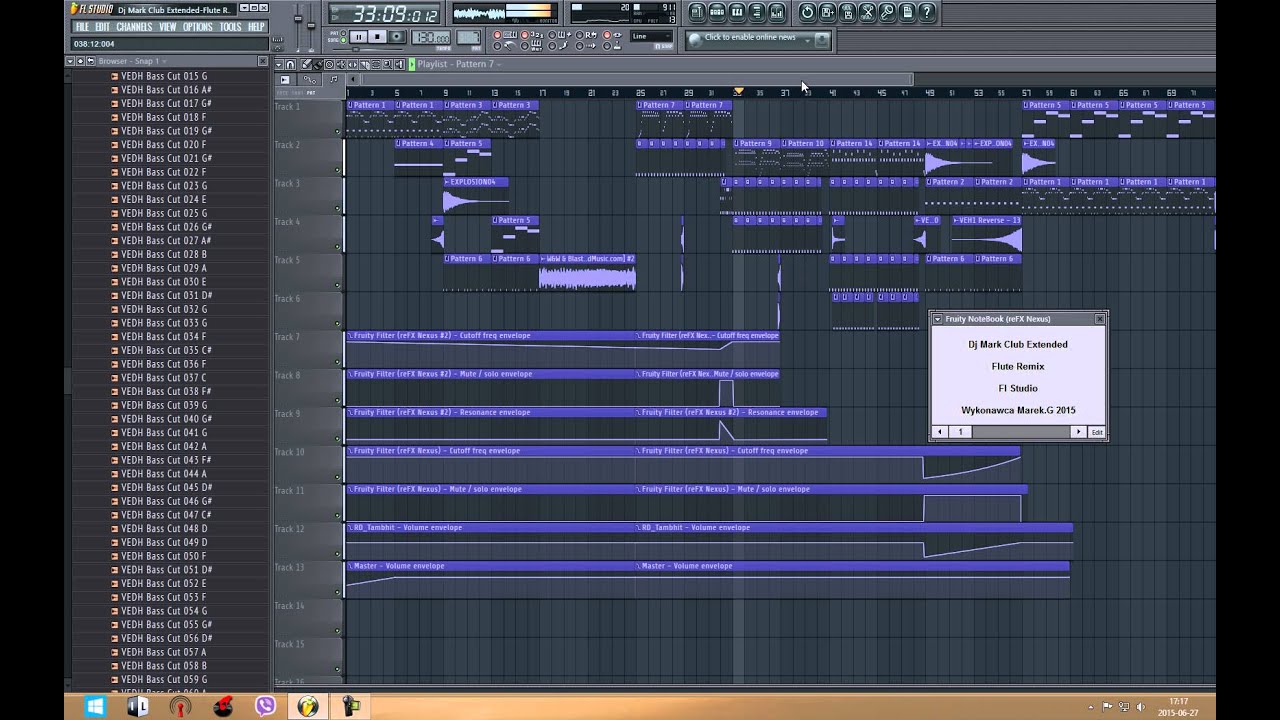Open the VIEW menu
The height and width of the screenshot is (720, 1280).
(167, 27)
